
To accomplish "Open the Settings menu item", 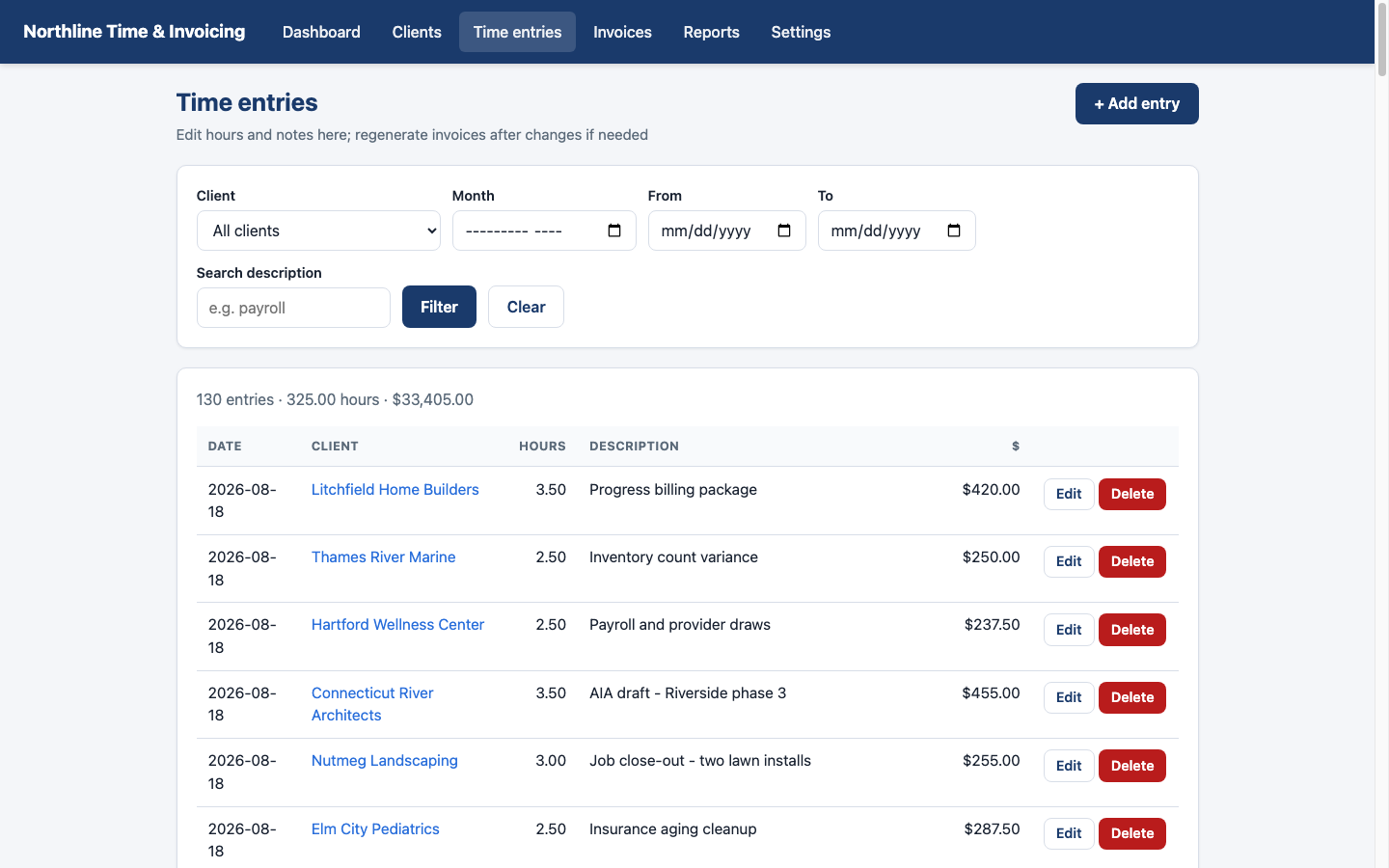I will (x=801, y=32).
